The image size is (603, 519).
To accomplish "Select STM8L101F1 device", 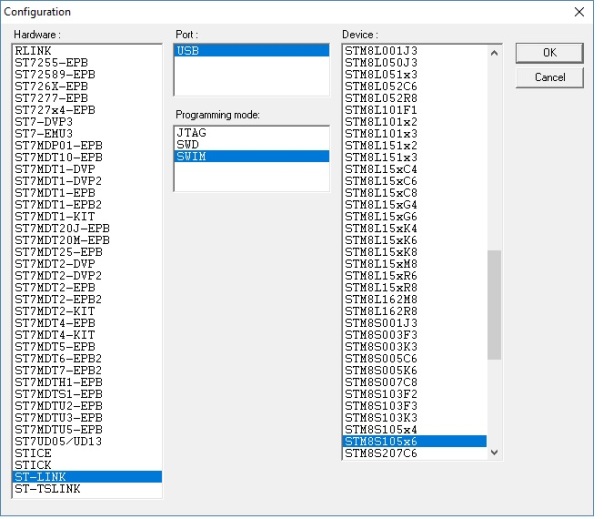I will [x=415, y=110].
